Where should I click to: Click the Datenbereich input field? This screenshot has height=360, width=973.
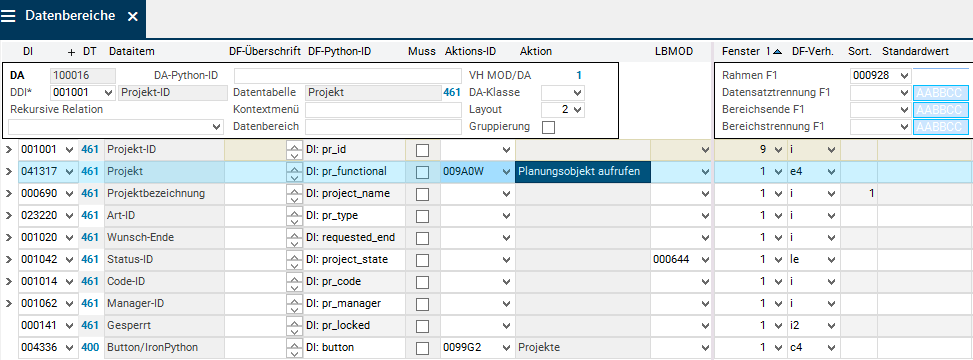coord(383,127)
